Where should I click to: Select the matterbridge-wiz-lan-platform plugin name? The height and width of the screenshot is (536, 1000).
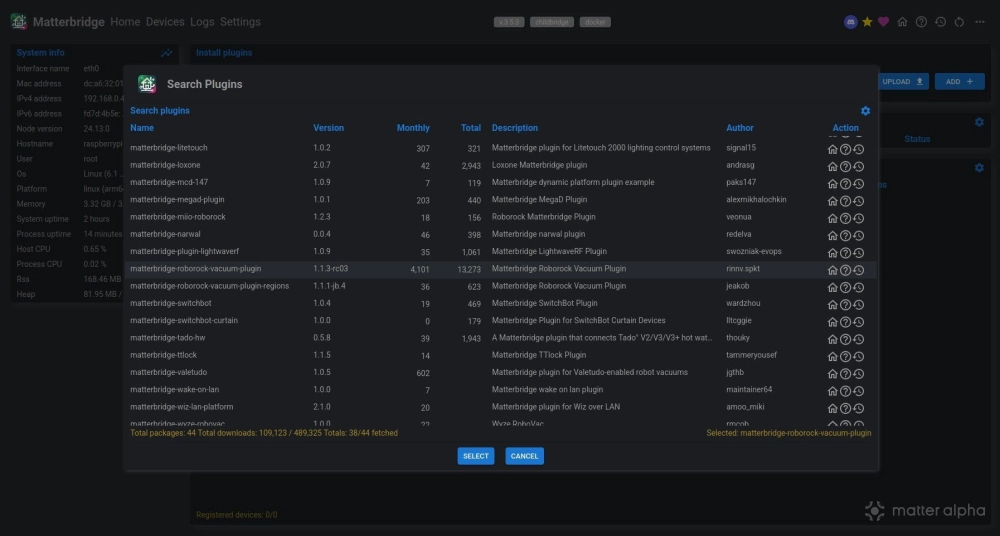click(x=182, y=406)
